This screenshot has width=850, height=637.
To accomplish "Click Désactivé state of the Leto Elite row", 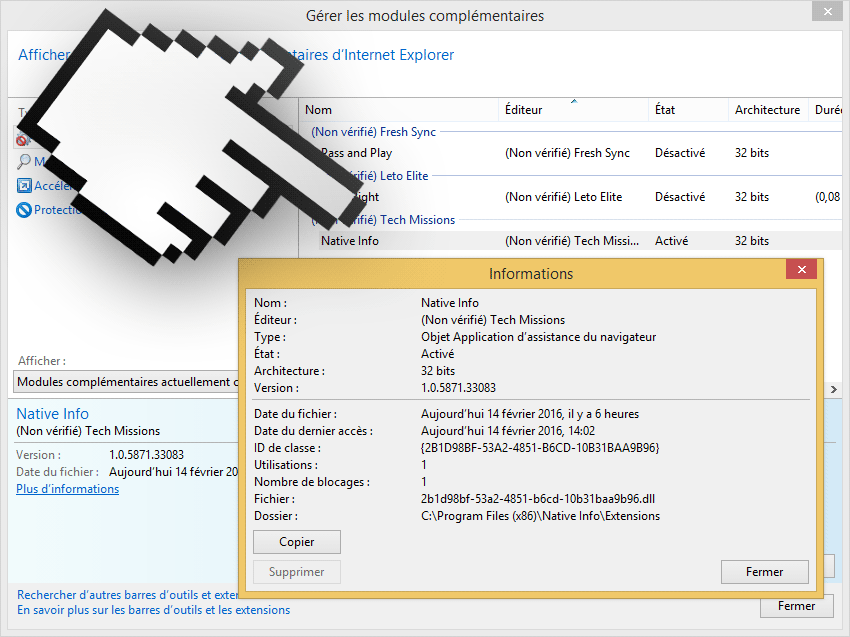I will click(x=680, y=197).
